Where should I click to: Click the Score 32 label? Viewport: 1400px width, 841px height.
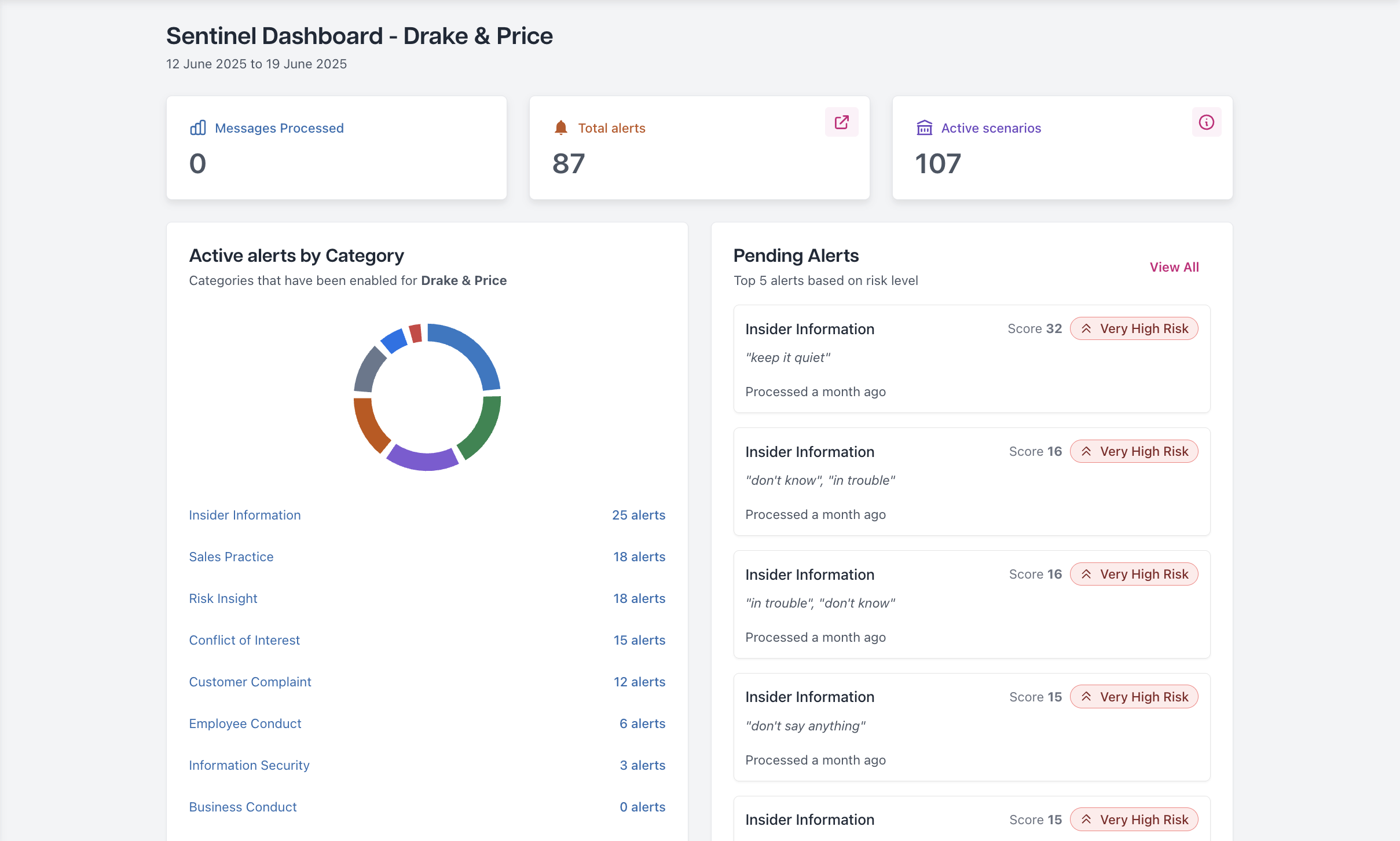[1035, 329]
